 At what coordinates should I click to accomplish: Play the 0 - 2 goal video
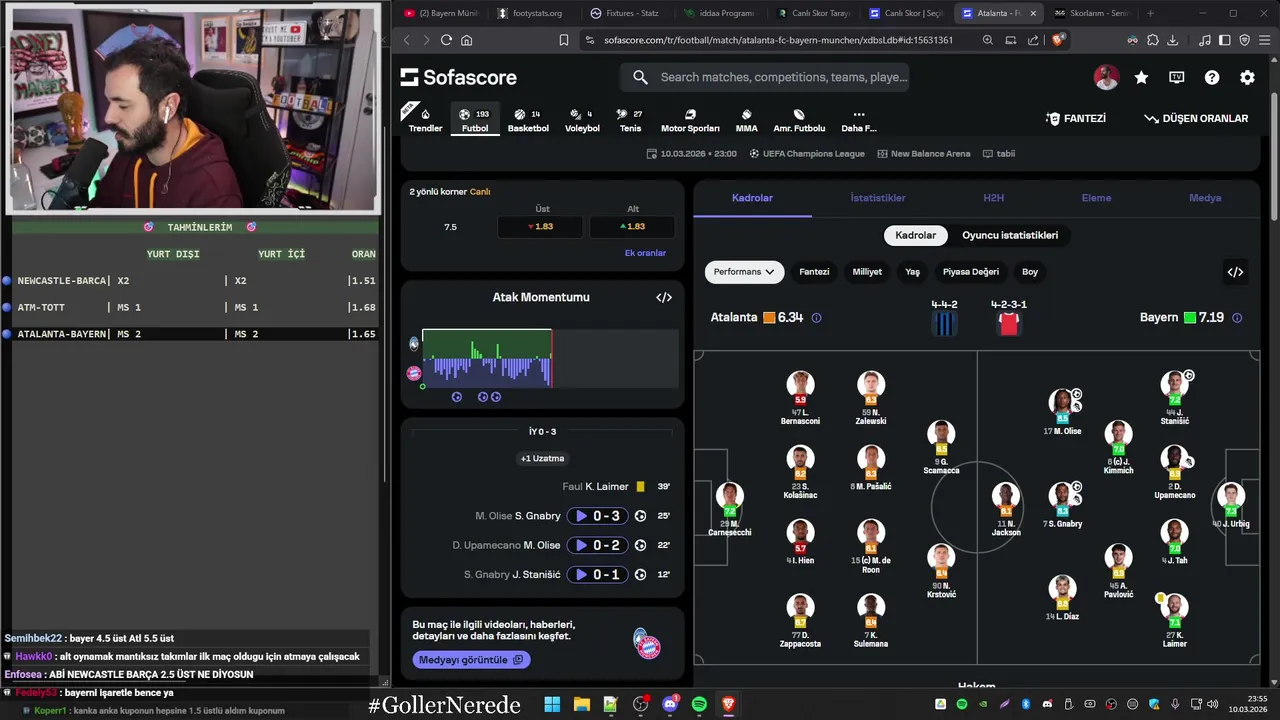(x=597, y=545)
